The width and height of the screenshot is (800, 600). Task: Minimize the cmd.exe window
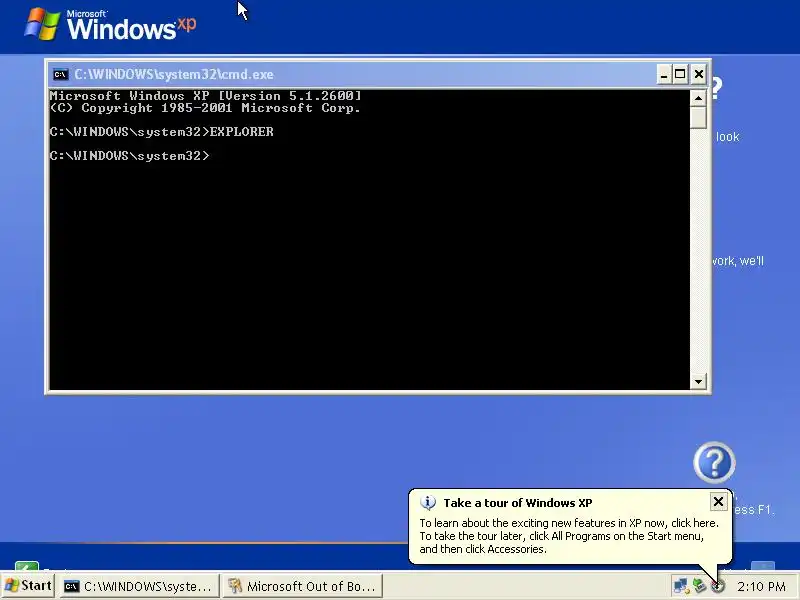click(x=663, y=74)
